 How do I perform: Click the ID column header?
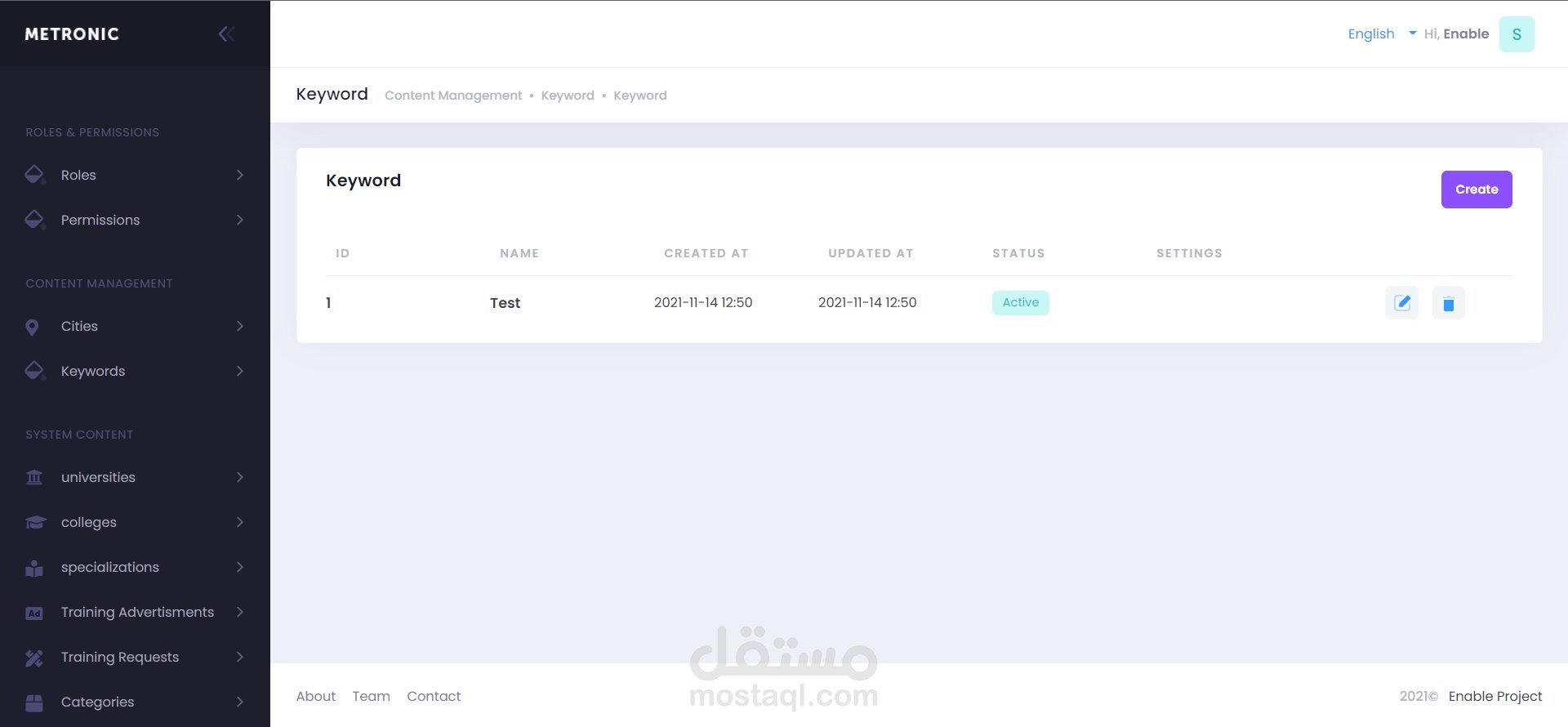[342, 253]
